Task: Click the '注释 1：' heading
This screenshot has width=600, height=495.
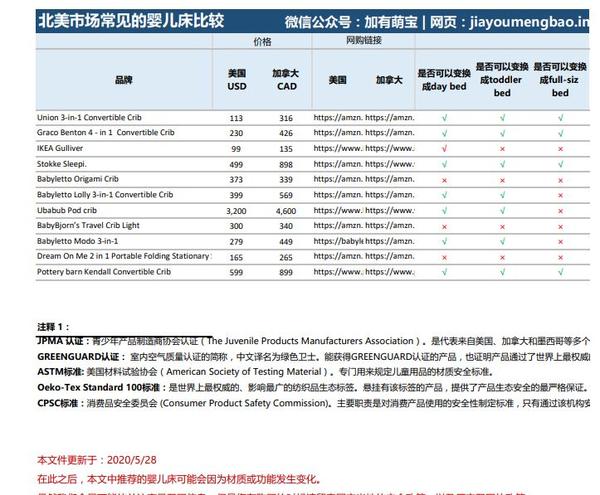Action: point(53,327)
